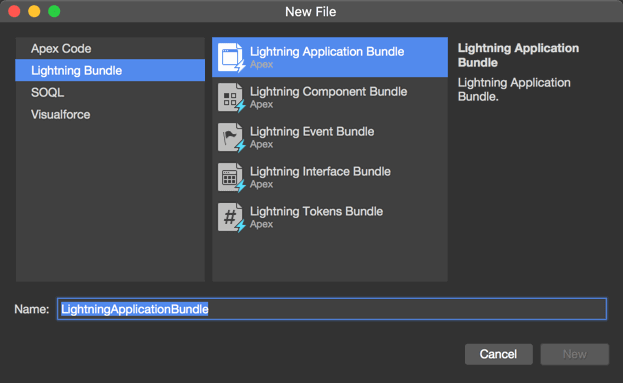Pick Lightning Event Bundle template text
Viewport: 623px width, 383px height.
tap(312, 132)
